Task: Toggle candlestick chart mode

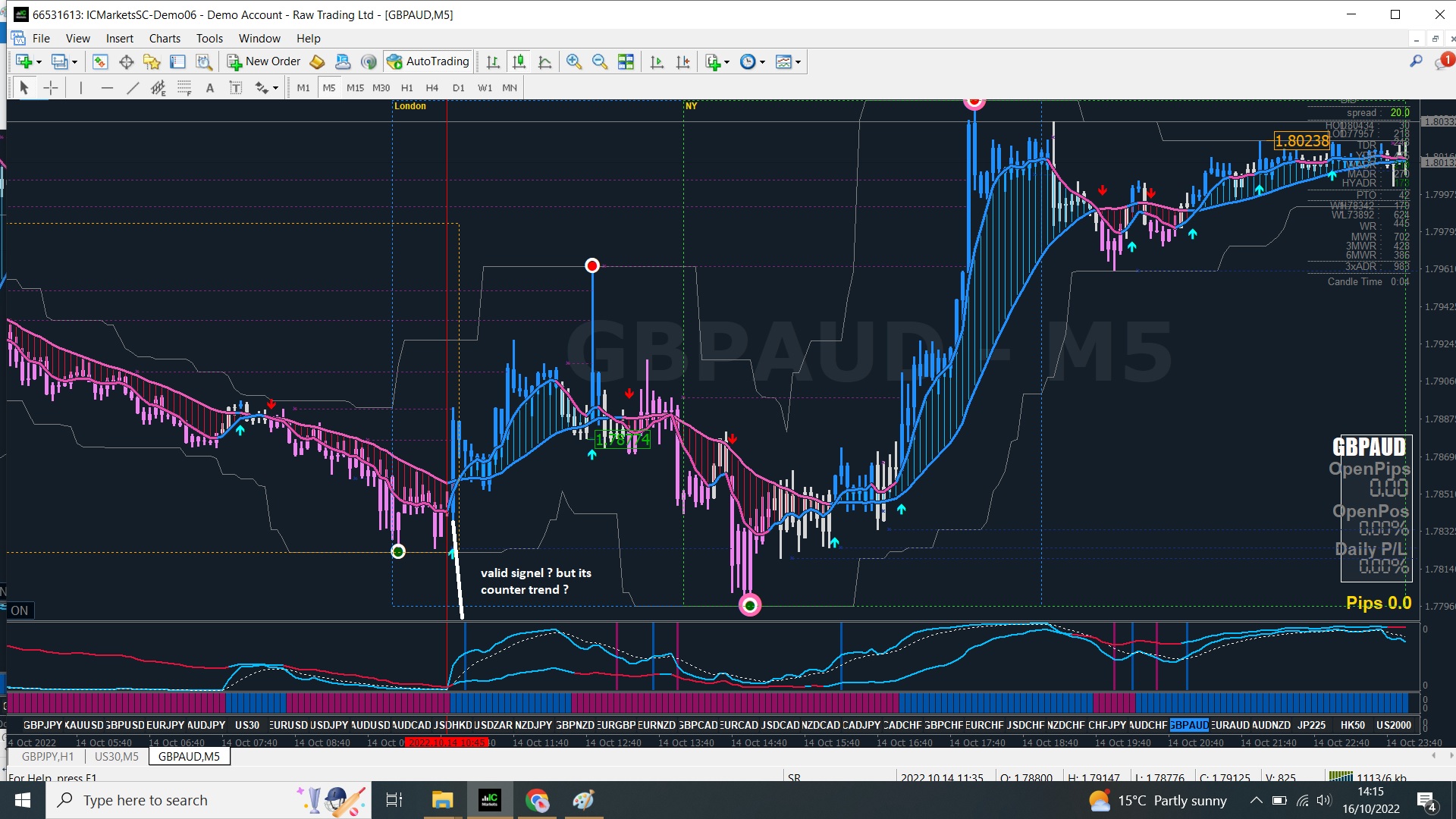Action: tap(519, 62)
